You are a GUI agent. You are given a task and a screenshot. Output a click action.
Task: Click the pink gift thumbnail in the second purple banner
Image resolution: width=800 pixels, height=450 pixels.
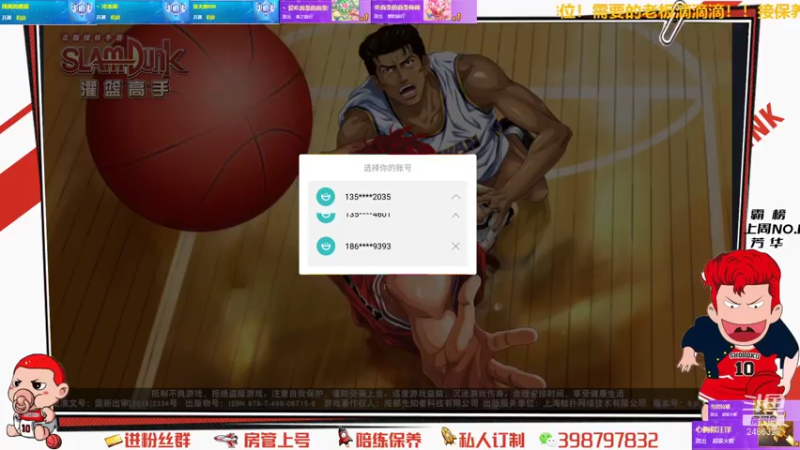[x=437, y=10]
